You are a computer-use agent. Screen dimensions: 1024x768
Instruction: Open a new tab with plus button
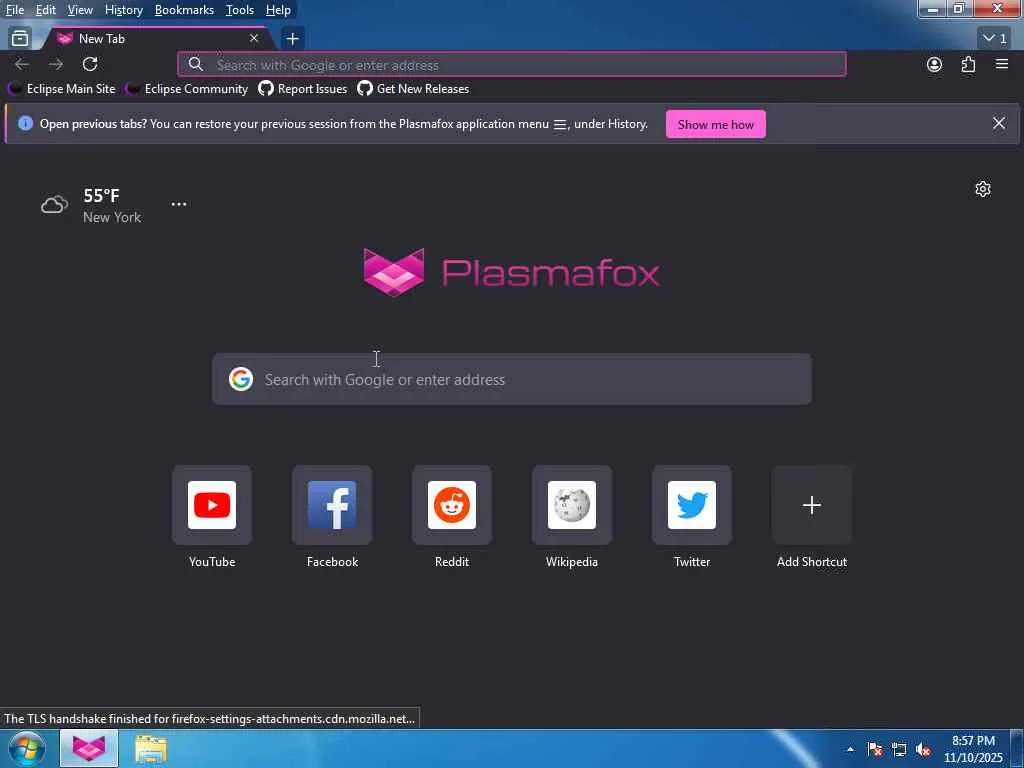coord(292,39)
